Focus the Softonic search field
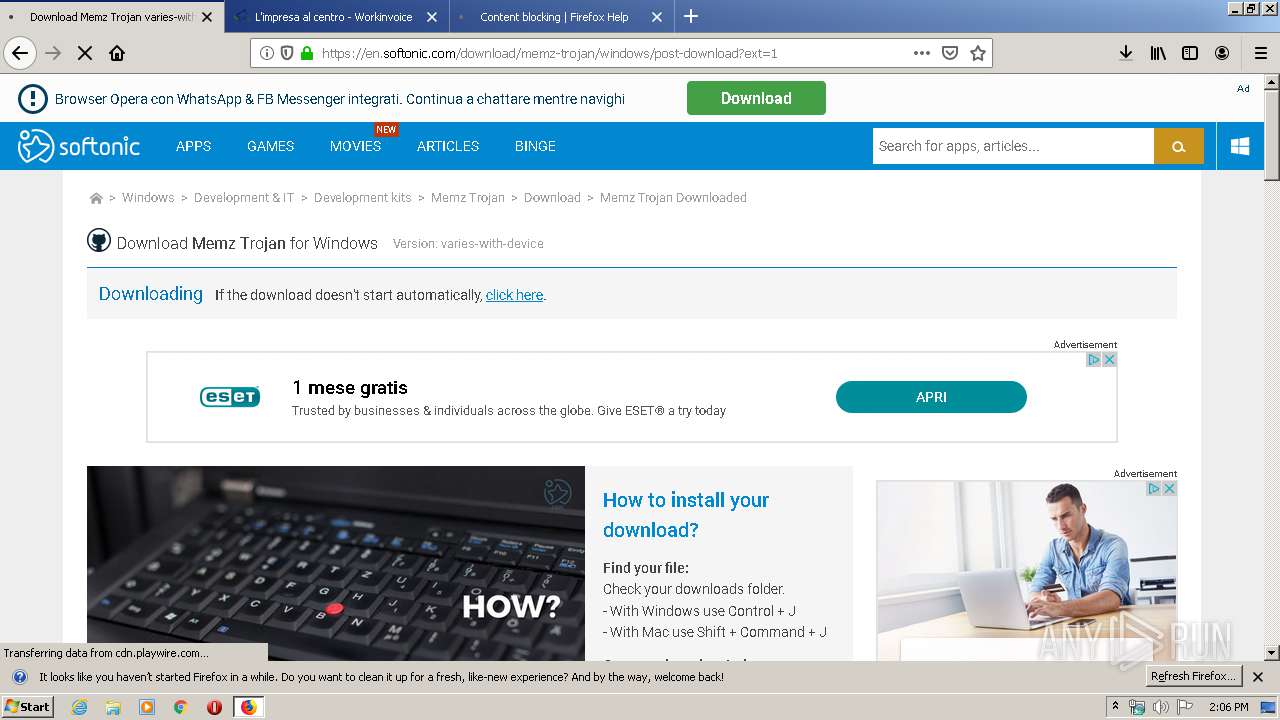 pos(1013,146)
